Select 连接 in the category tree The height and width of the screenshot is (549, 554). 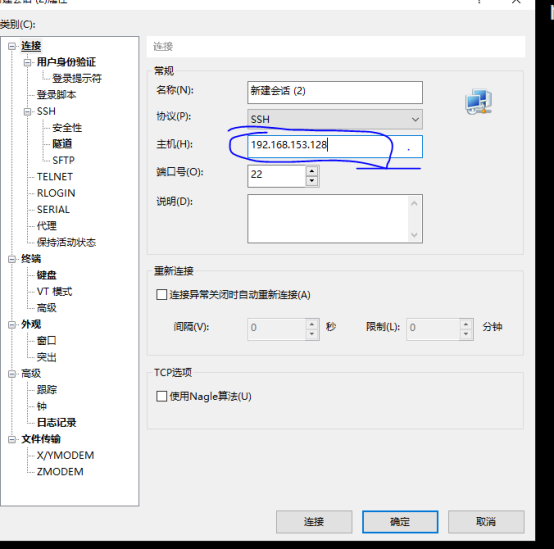[x=31, y=46]
